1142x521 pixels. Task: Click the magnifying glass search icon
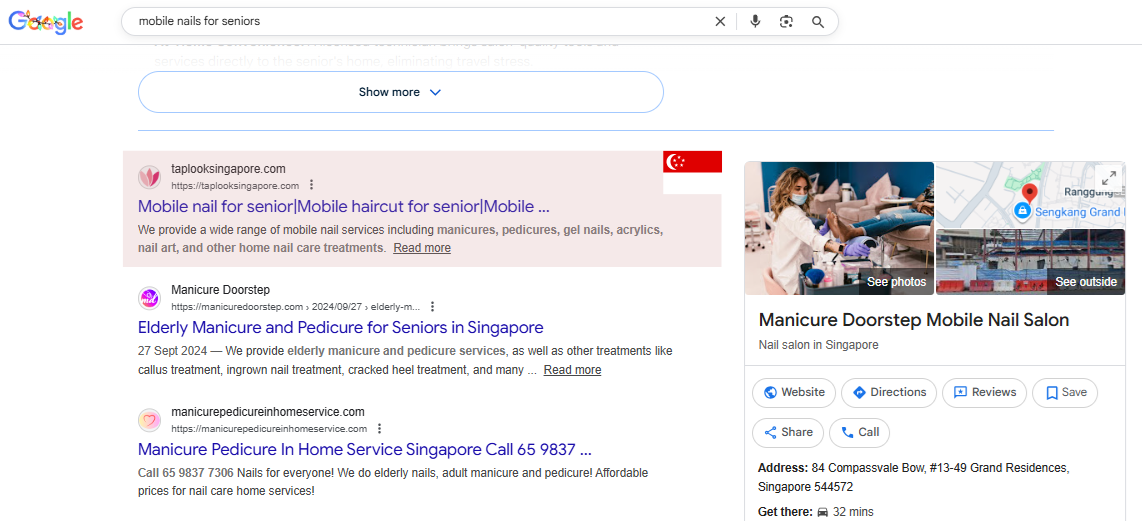pos(818,22)
